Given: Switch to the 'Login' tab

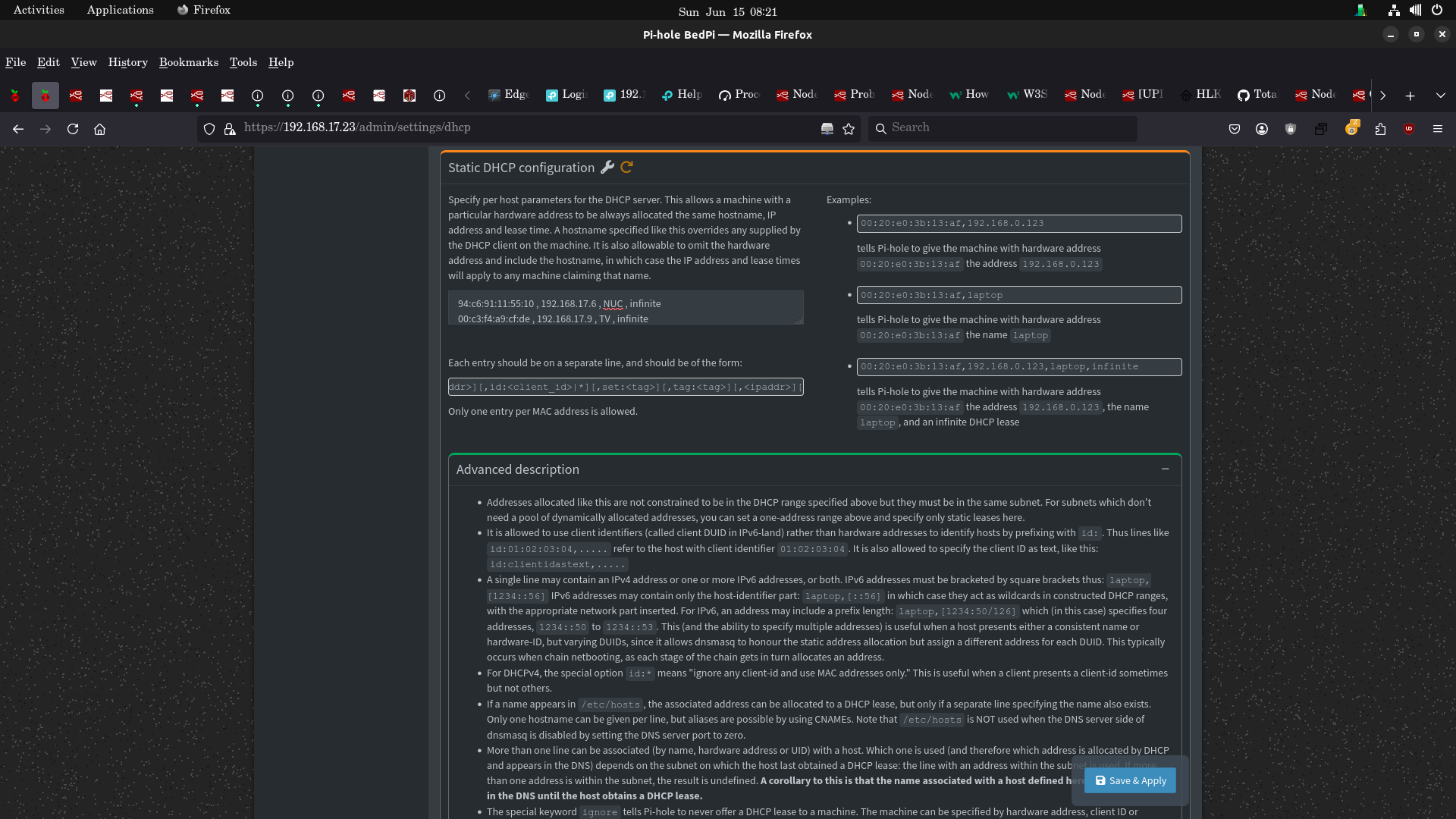Looking at the screenshot, I should [566, 95].
